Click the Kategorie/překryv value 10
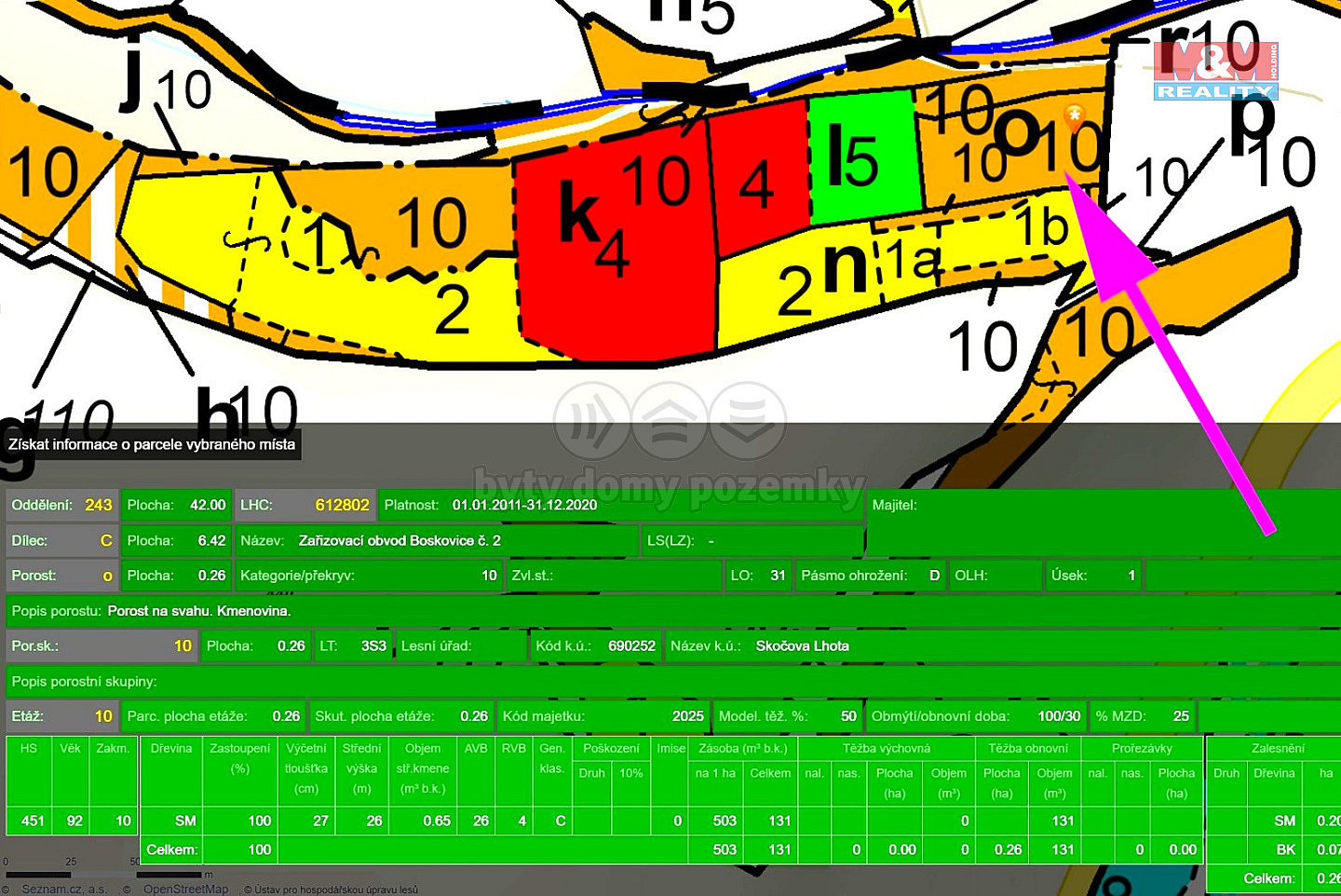The height and width of the screenshot is (896, 1341). (x=489, y=576)
